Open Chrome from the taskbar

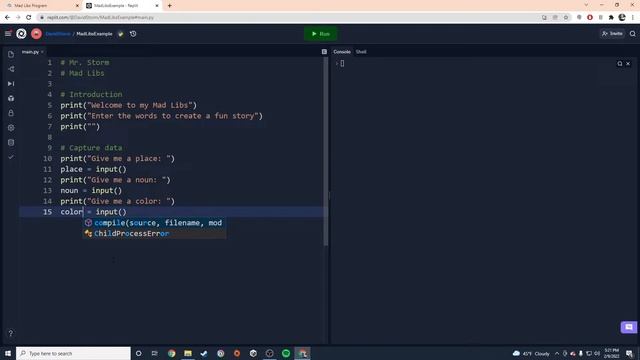tap(171, 353)
